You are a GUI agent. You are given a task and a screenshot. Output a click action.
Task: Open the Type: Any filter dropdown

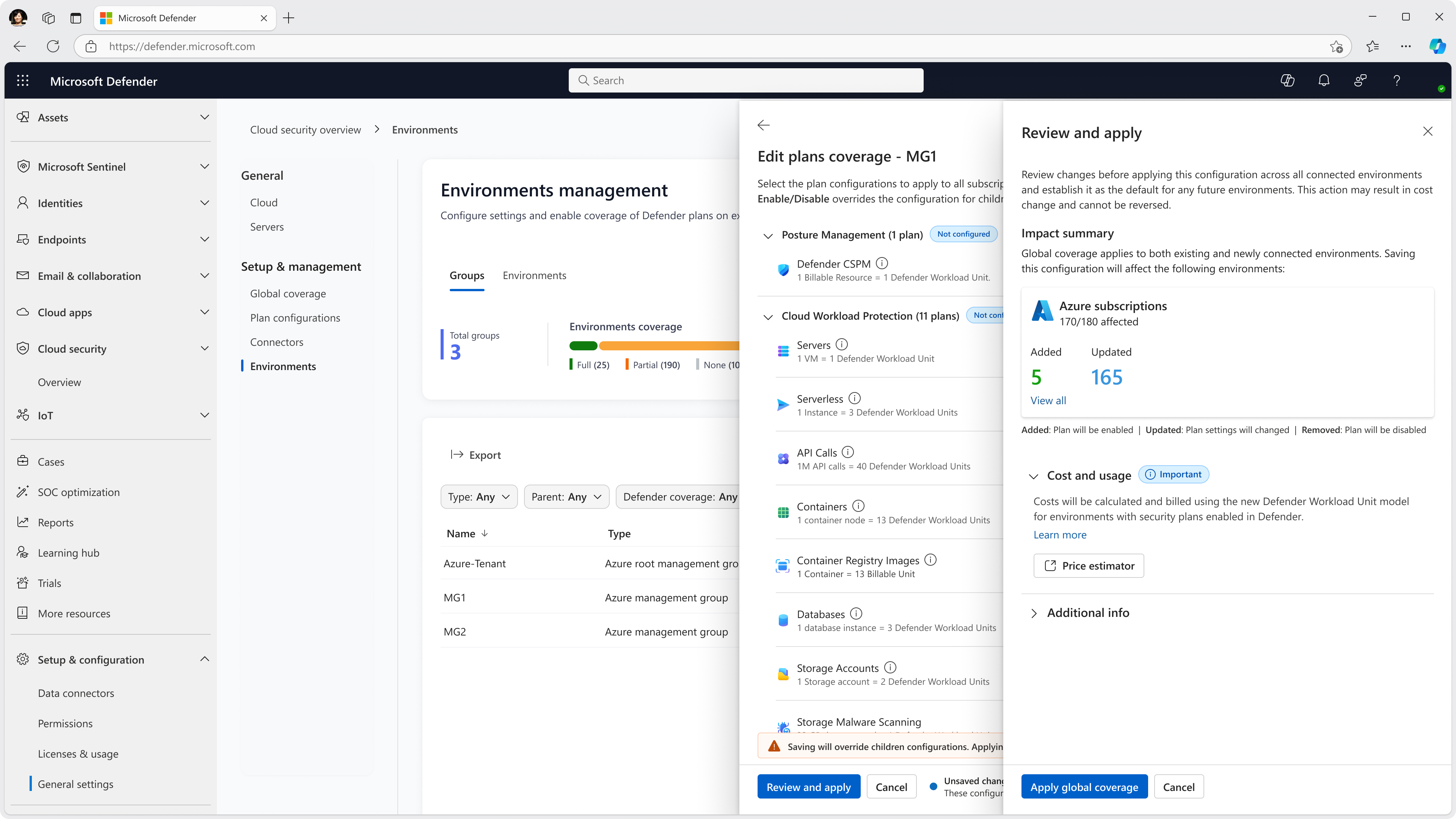(479, 497)
